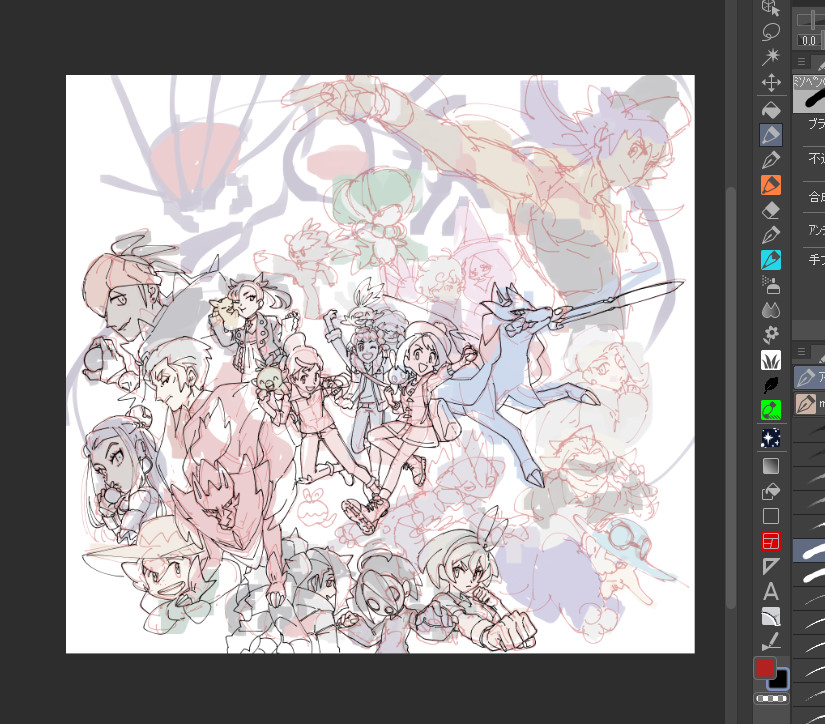The height and width of the screenshot is (724, 825).
Task: Select the Balloon correct line tool
Action: pyautogui.click(x=771, y=617)
